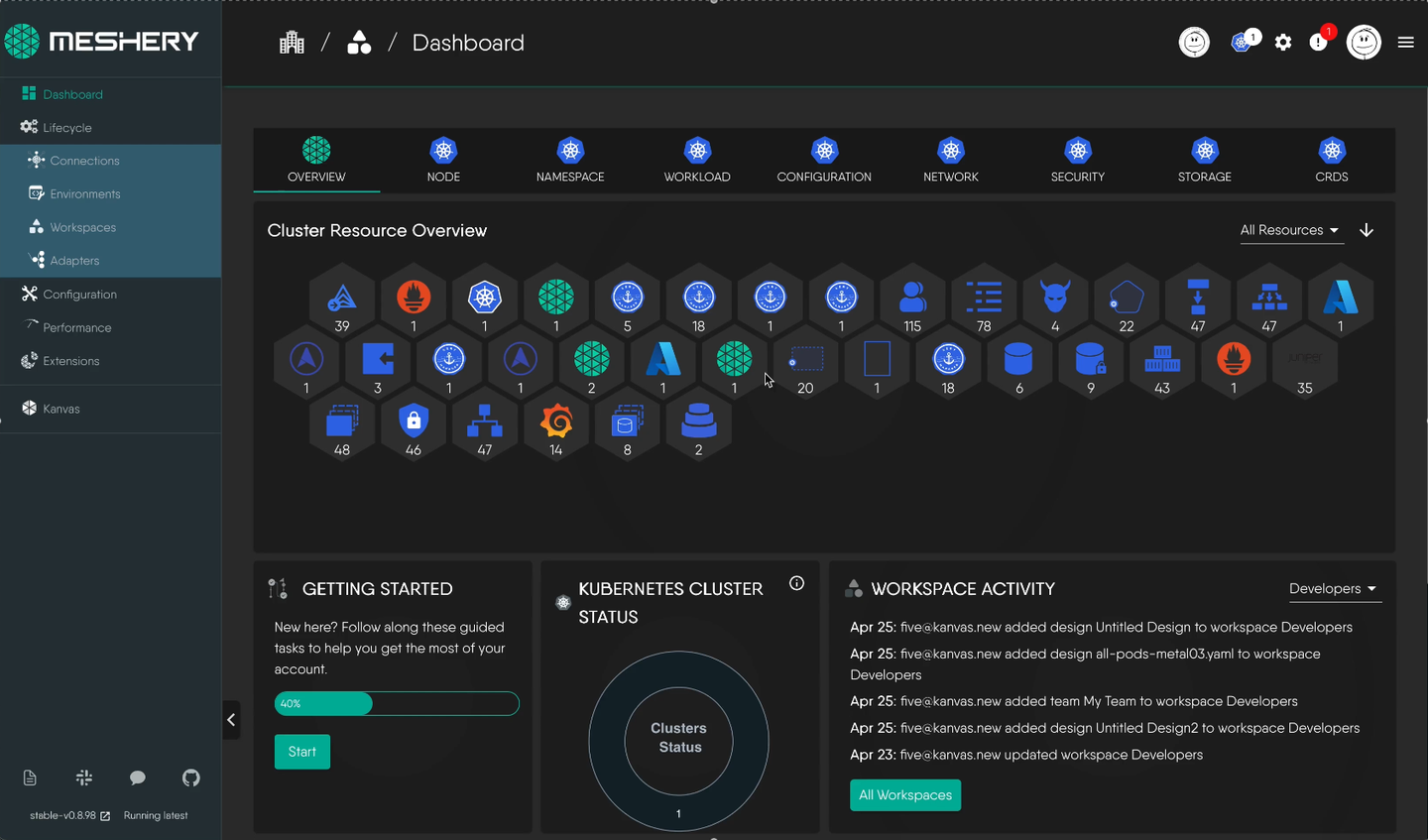Expand the All Resources dropdown
Image resolution: width=1428 pixels, height=840 pixels.
point(1289,230)
